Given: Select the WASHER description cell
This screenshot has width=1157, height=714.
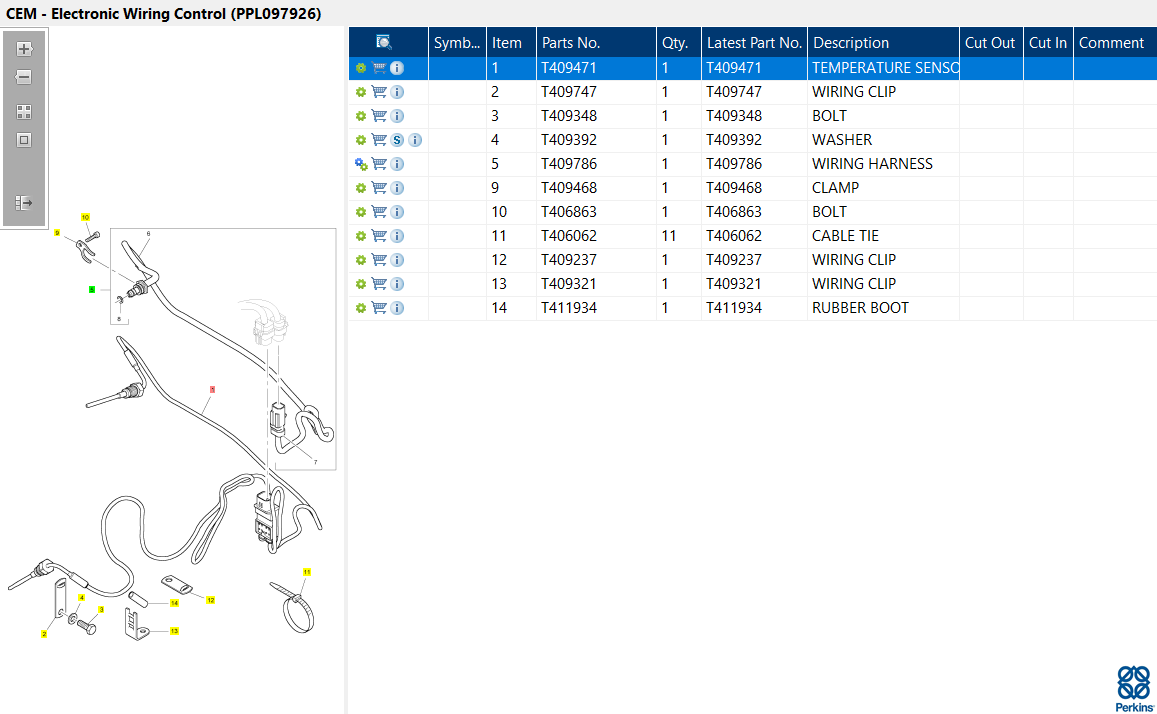Looking at the screenshot, I should 883,140.
